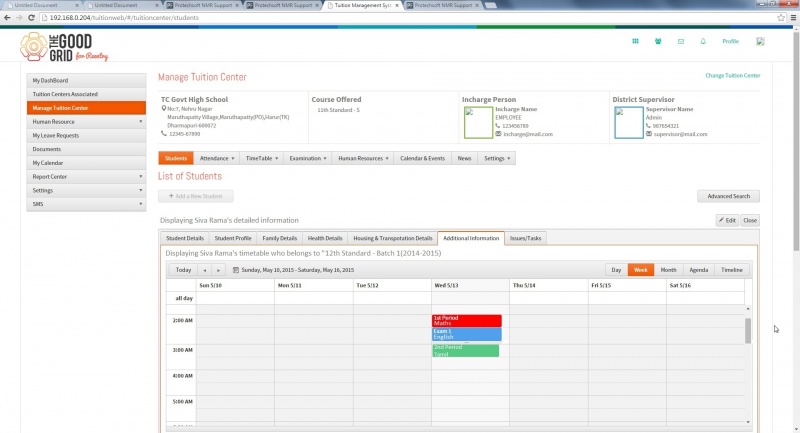800x433 pixels.
Task: Switch timetable to Month view
Action: [x=668, y=270]
